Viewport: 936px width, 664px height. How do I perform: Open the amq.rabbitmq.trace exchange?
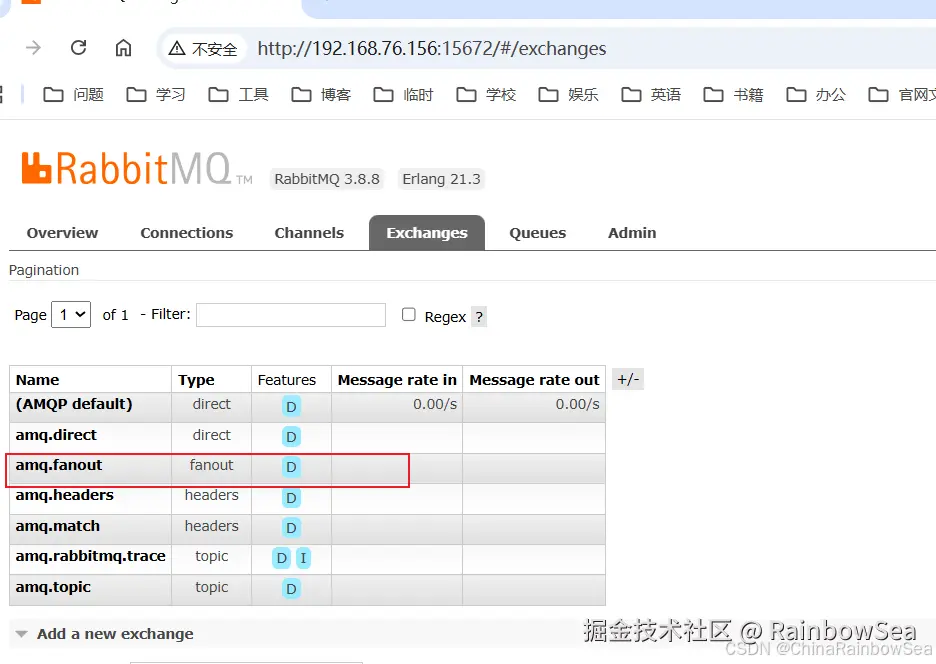click(x=91, y=556)
